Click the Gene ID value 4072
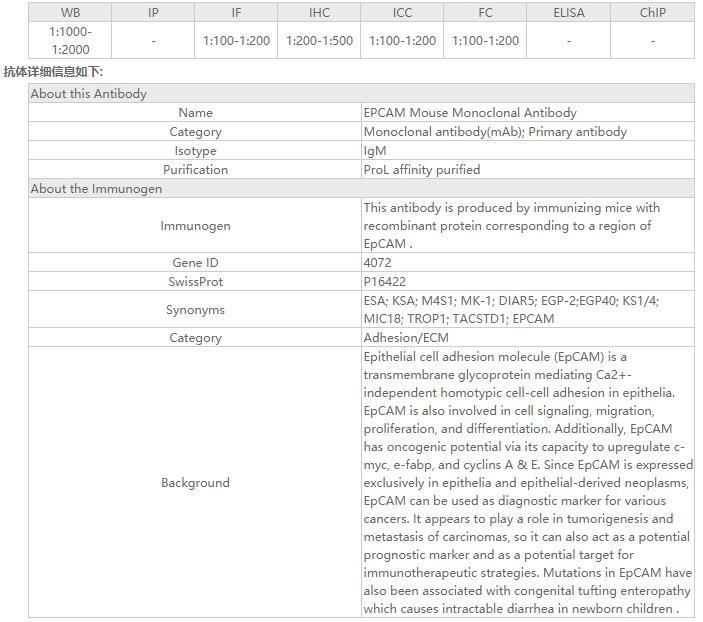Screen dimensions: 703x622 pyautogui.click(x=378, y=263)
